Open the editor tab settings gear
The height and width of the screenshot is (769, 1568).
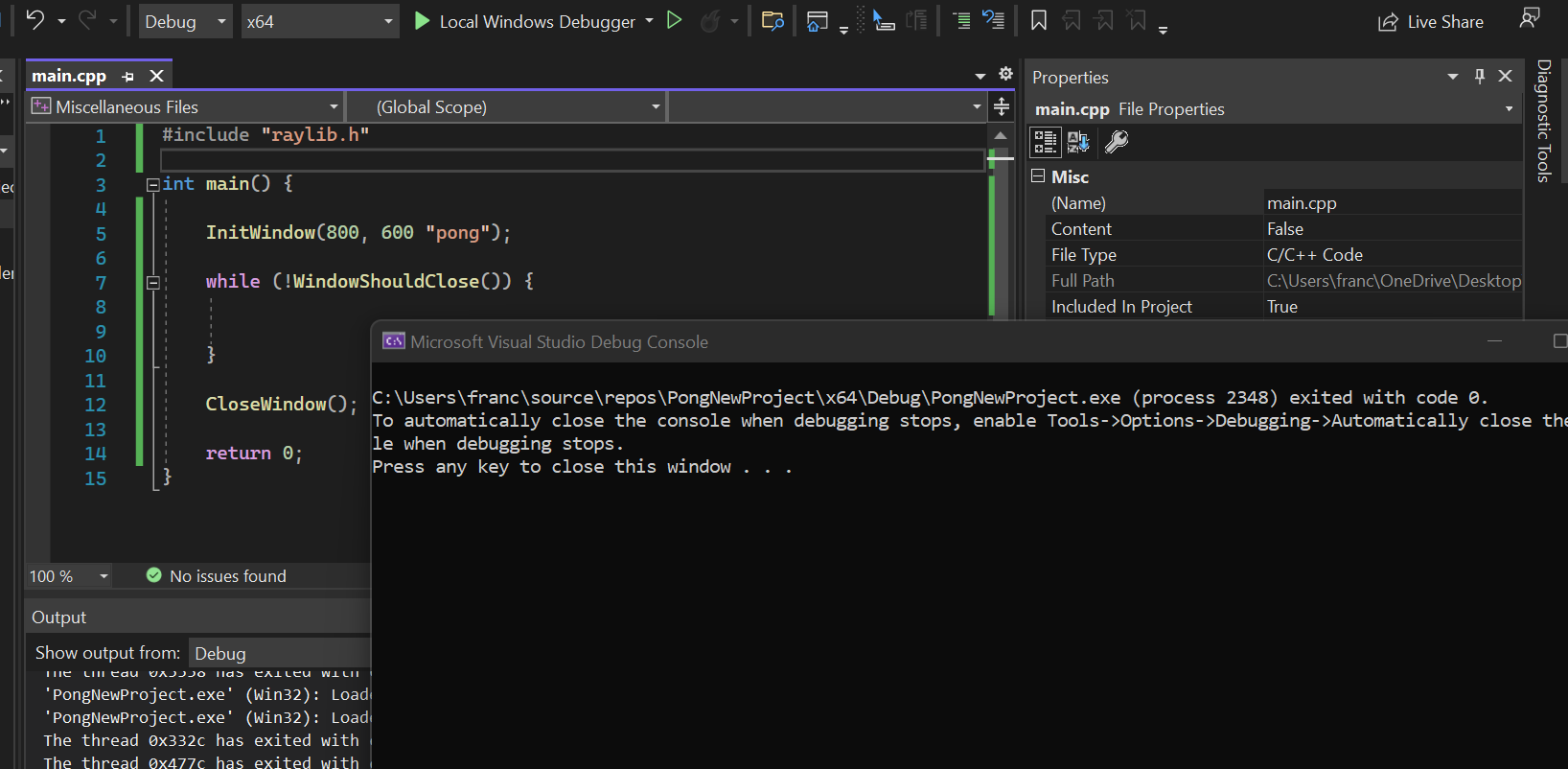[x=1005, y=74]
